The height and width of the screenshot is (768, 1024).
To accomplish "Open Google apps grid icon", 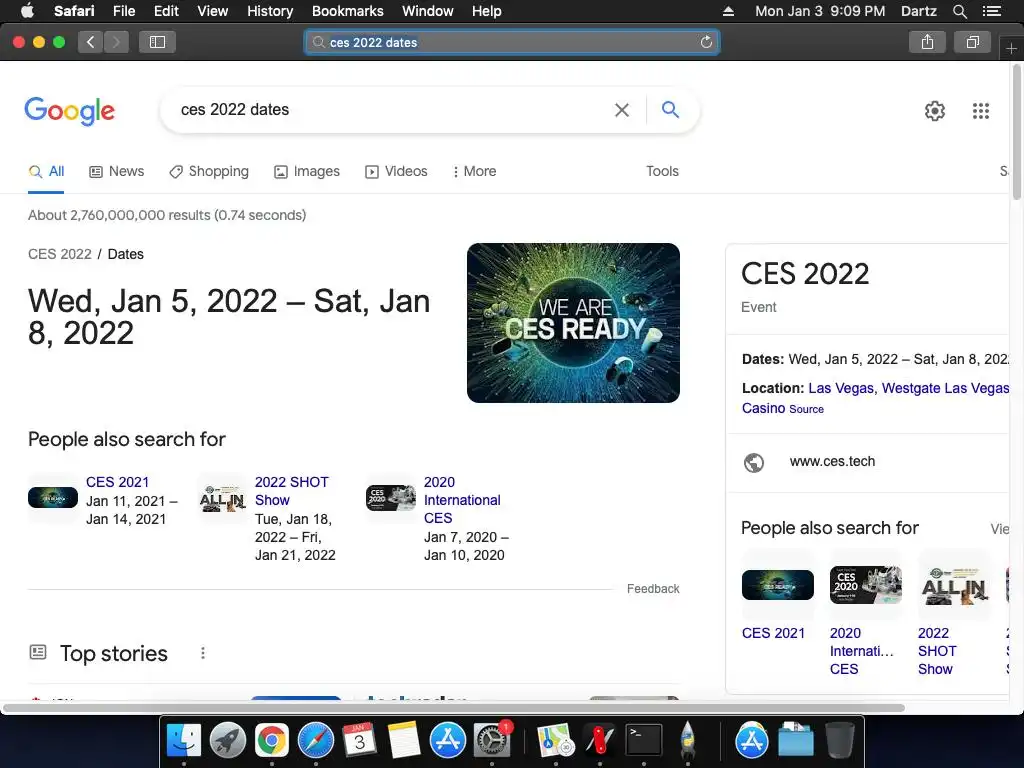I will [980, 111].
